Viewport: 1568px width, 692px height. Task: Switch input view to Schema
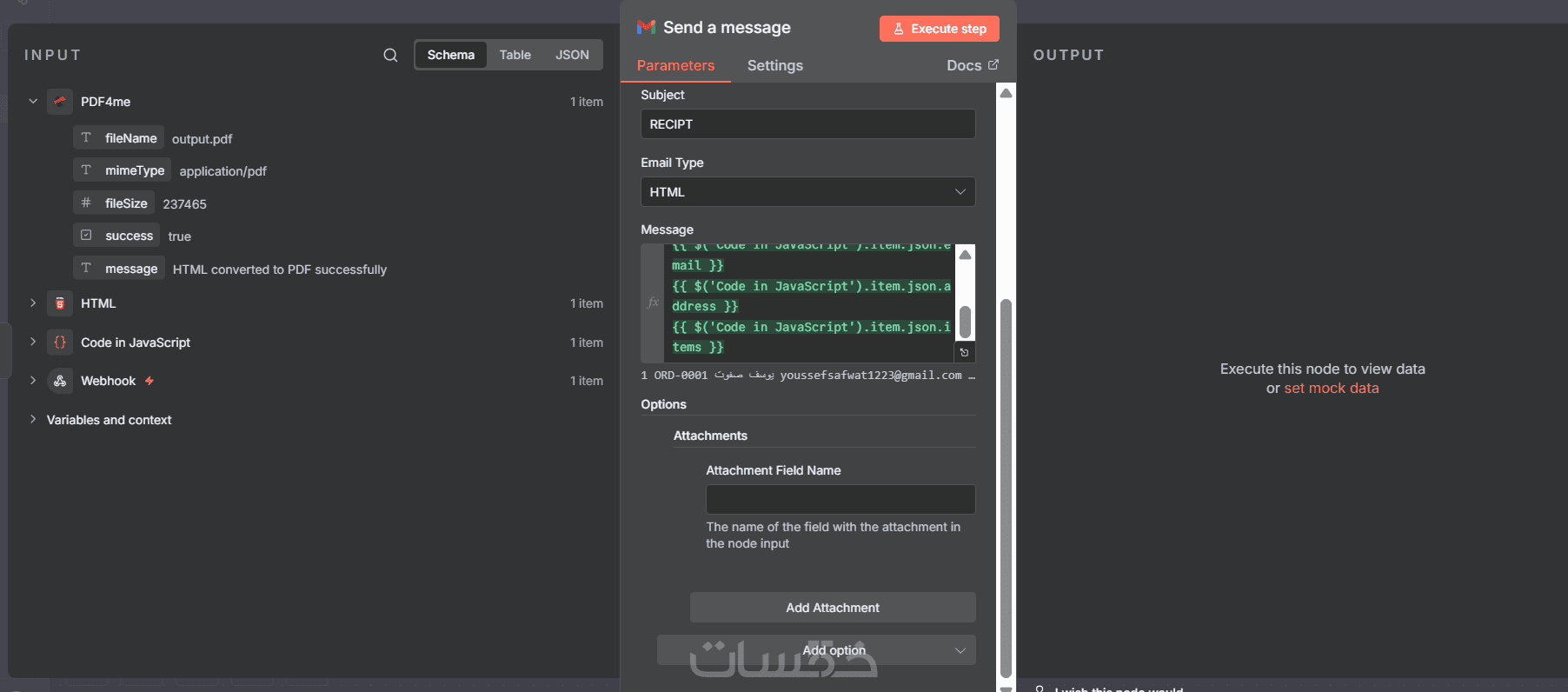tap(450, 55)
